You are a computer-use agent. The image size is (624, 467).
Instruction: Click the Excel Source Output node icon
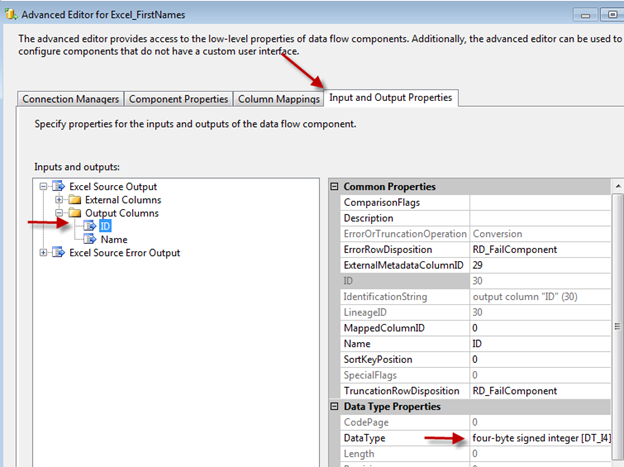pos(58,187)
